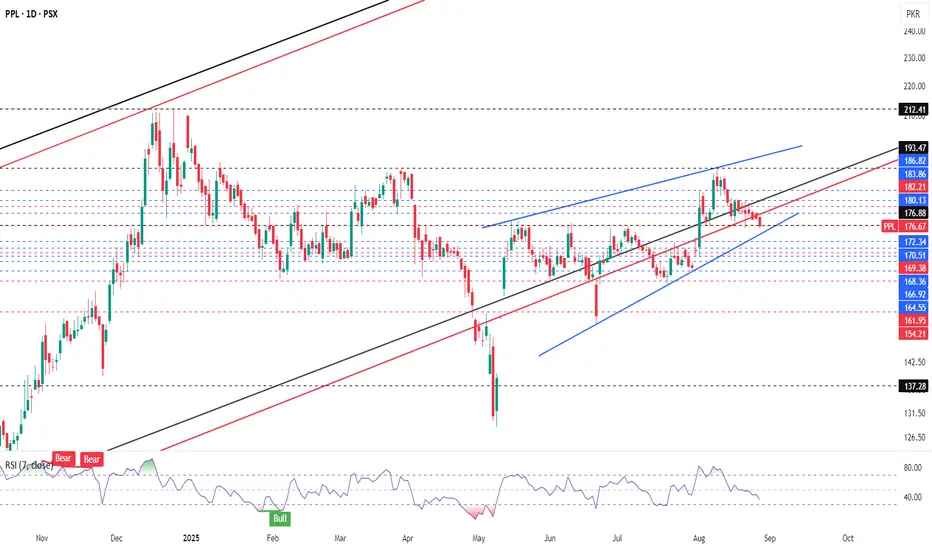Click the green Bull RSI marker
This screenshot has height=550, width=932.
point(280,518)
